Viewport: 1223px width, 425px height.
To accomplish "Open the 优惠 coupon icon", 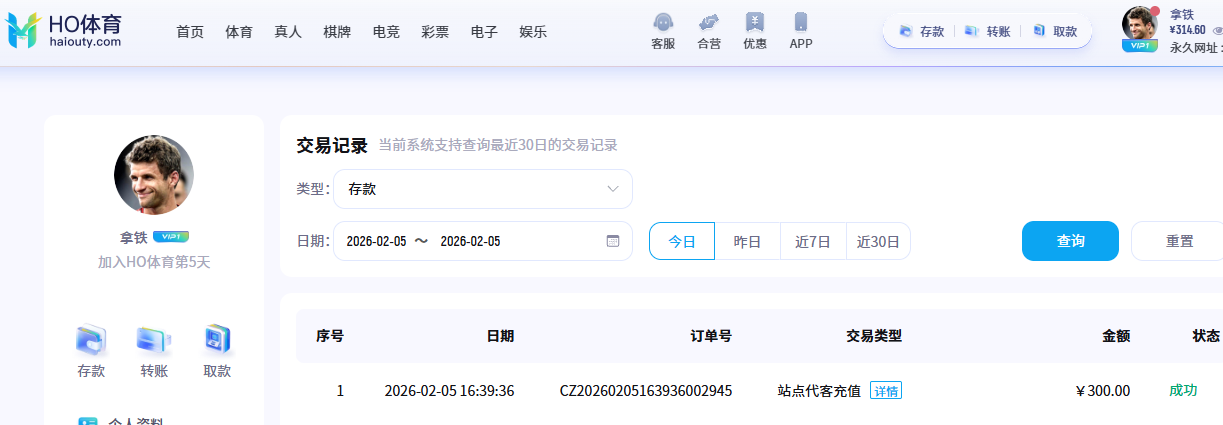I will click(755, 22).
